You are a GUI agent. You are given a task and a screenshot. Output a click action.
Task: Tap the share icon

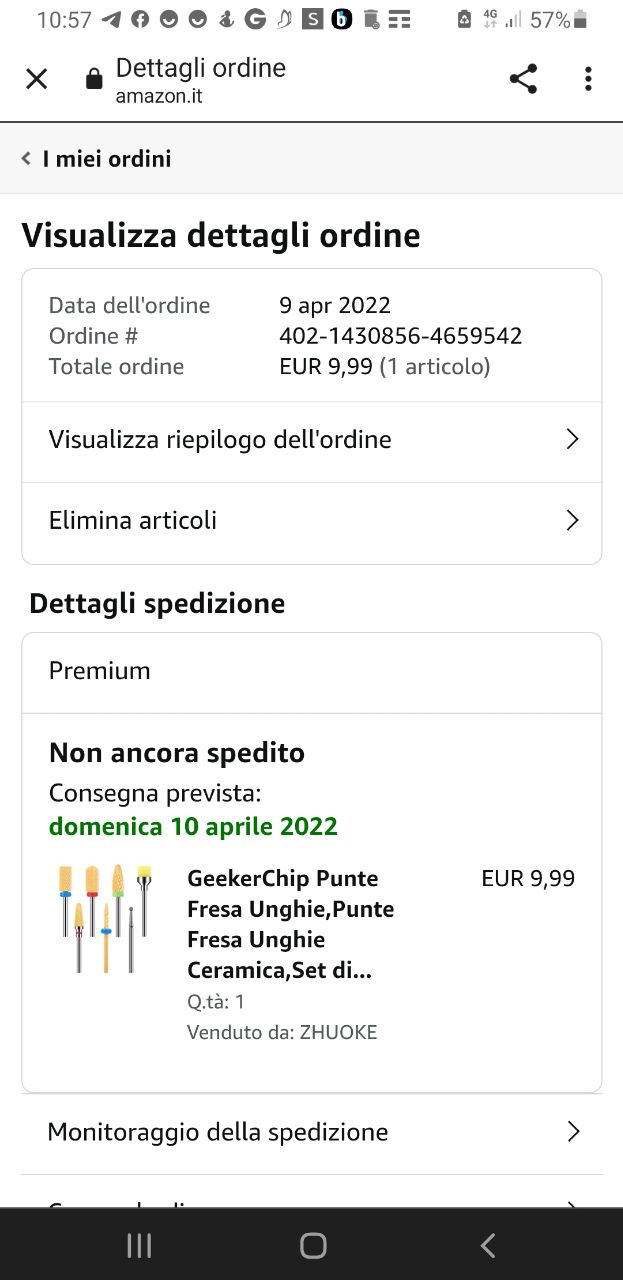click(x=523, y=79)
